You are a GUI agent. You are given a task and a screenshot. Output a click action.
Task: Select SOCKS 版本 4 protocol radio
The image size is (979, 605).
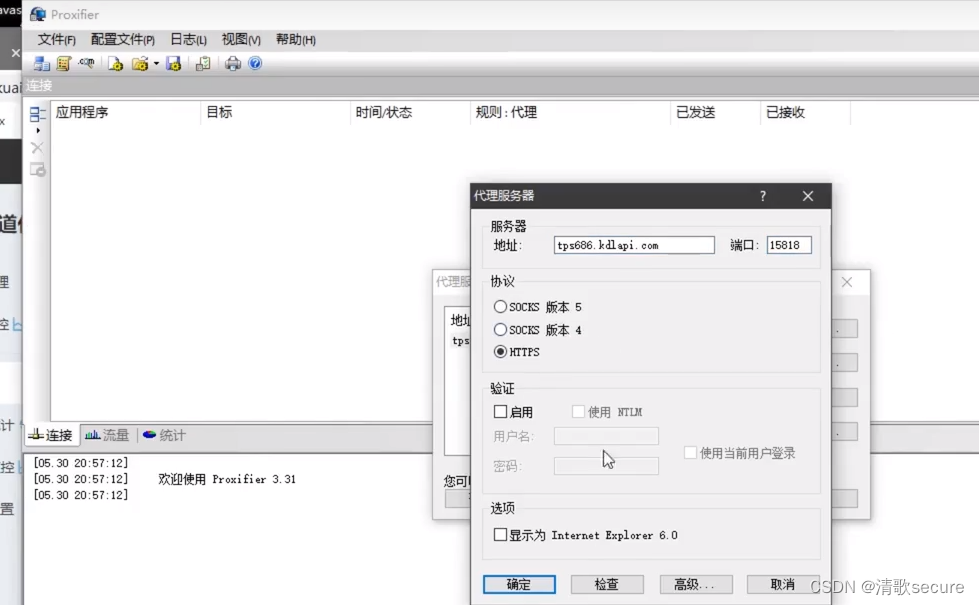click(x=500, y=329)
